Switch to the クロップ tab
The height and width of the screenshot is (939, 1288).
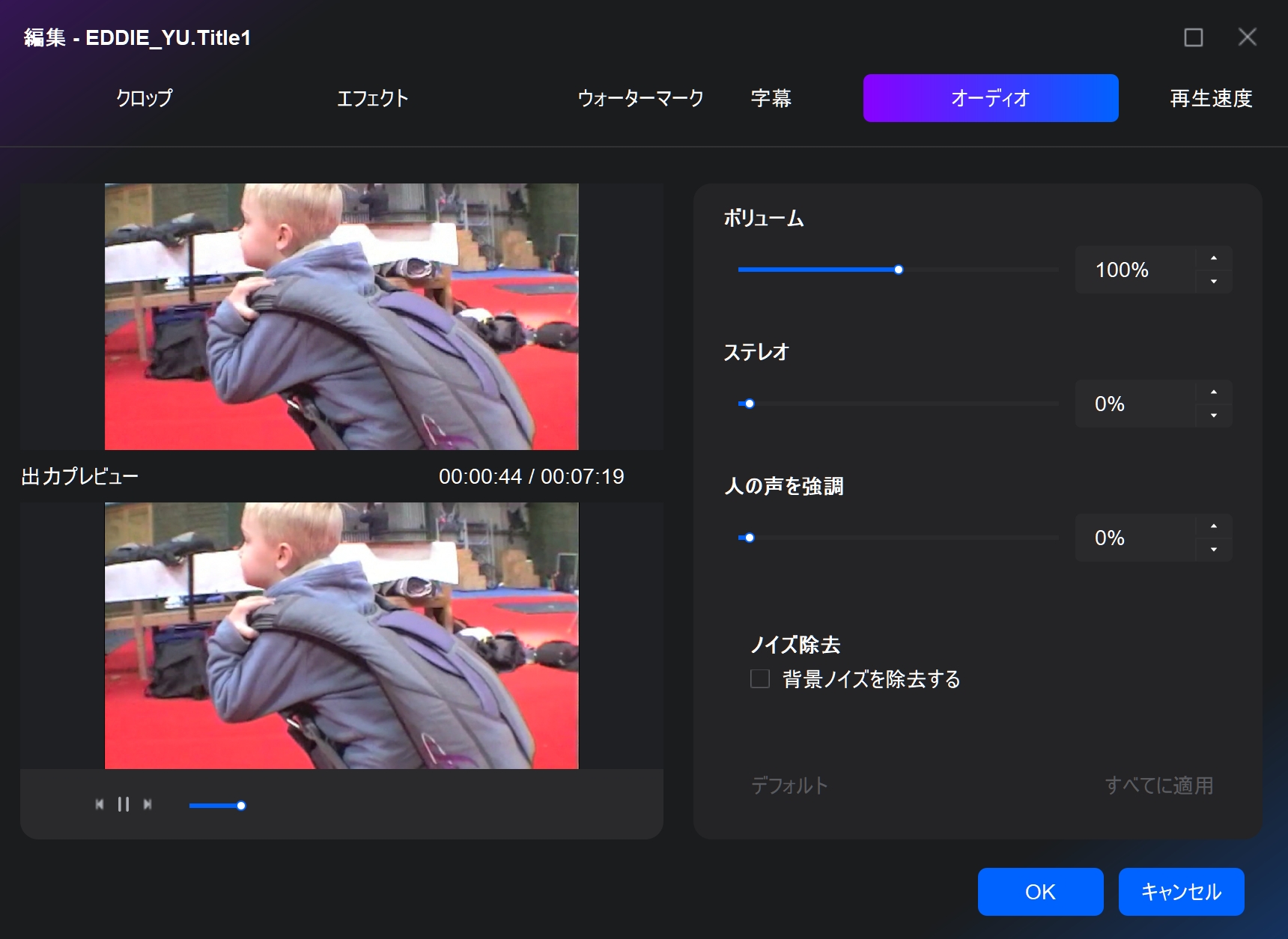[144, 98]
